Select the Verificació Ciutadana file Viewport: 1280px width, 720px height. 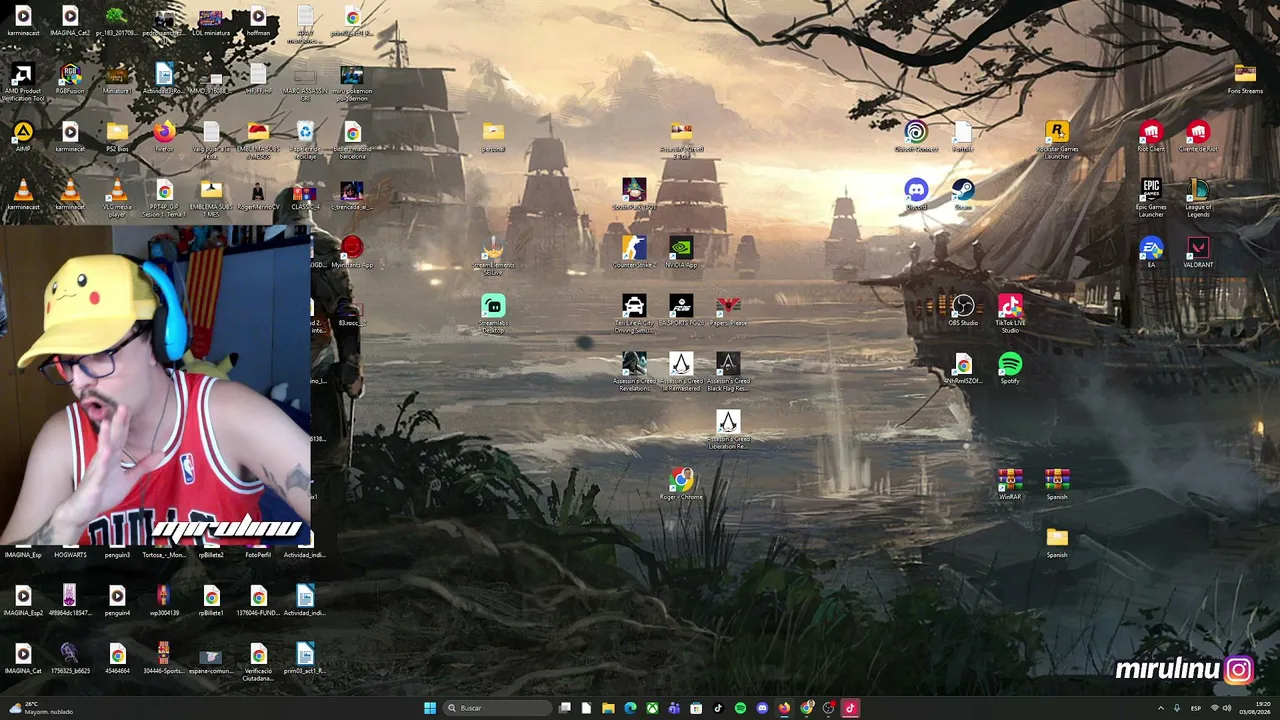258,663
